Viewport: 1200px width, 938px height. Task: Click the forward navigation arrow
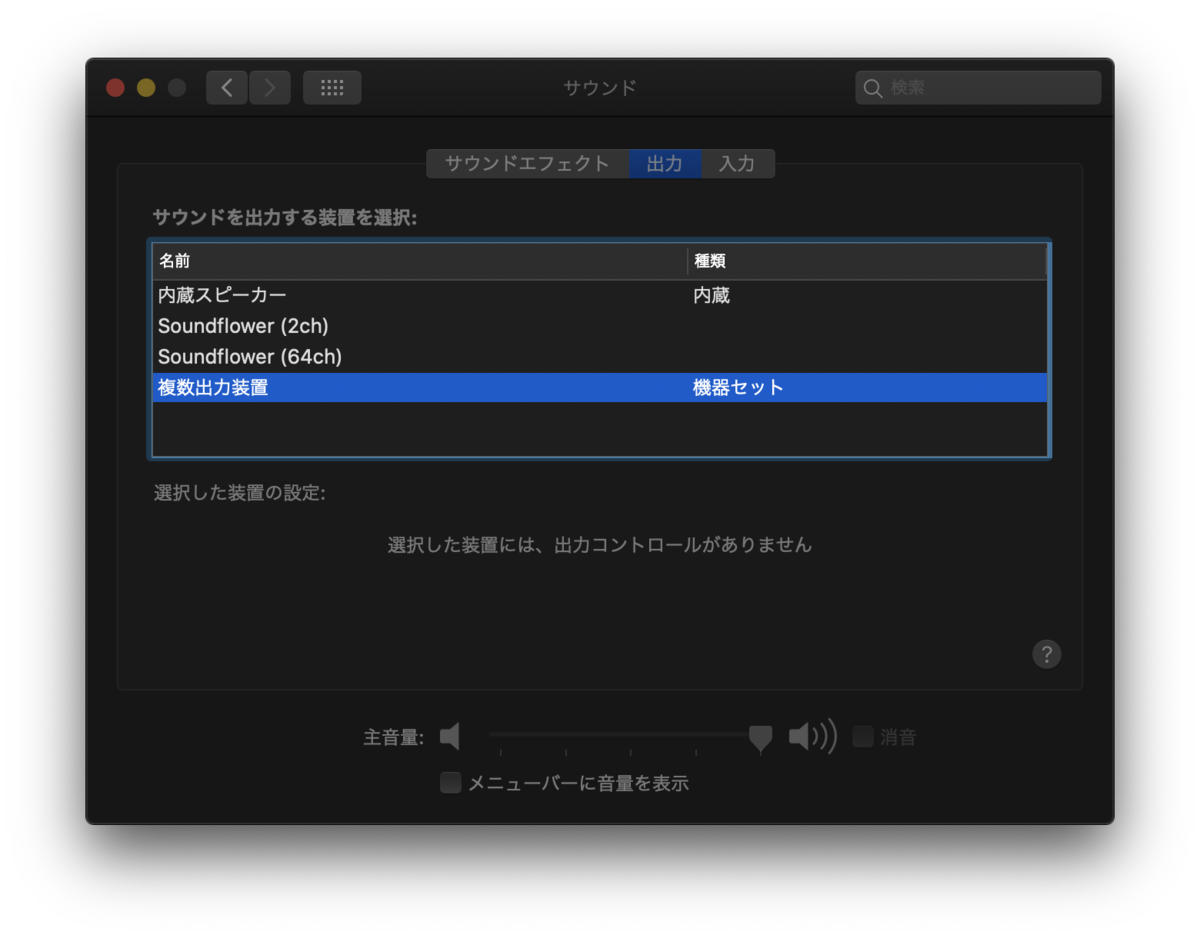[269, 87]
